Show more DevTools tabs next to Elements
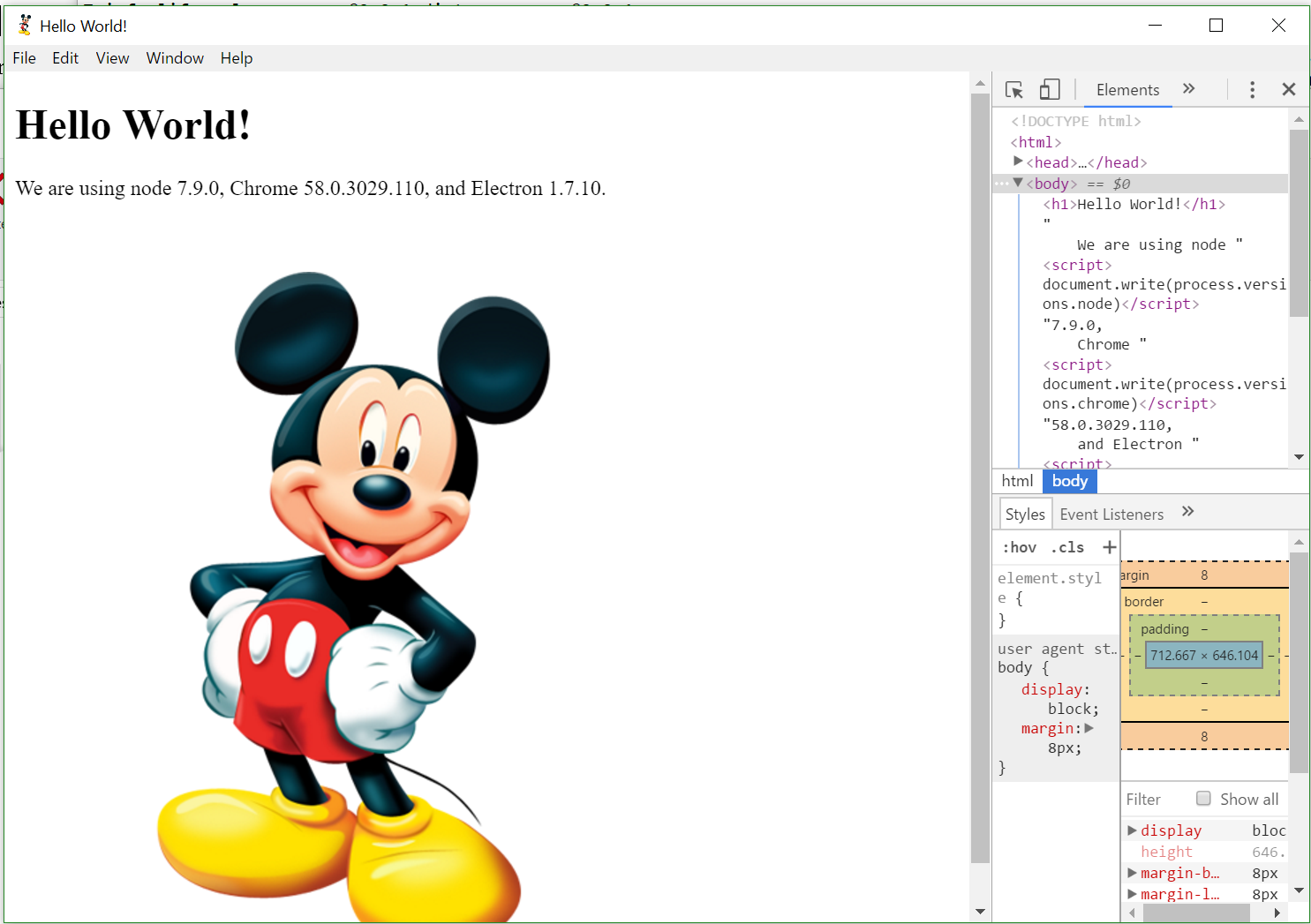Image resolution: width=1311 pixels, height=924 pixels. (x=1189, y=89)
